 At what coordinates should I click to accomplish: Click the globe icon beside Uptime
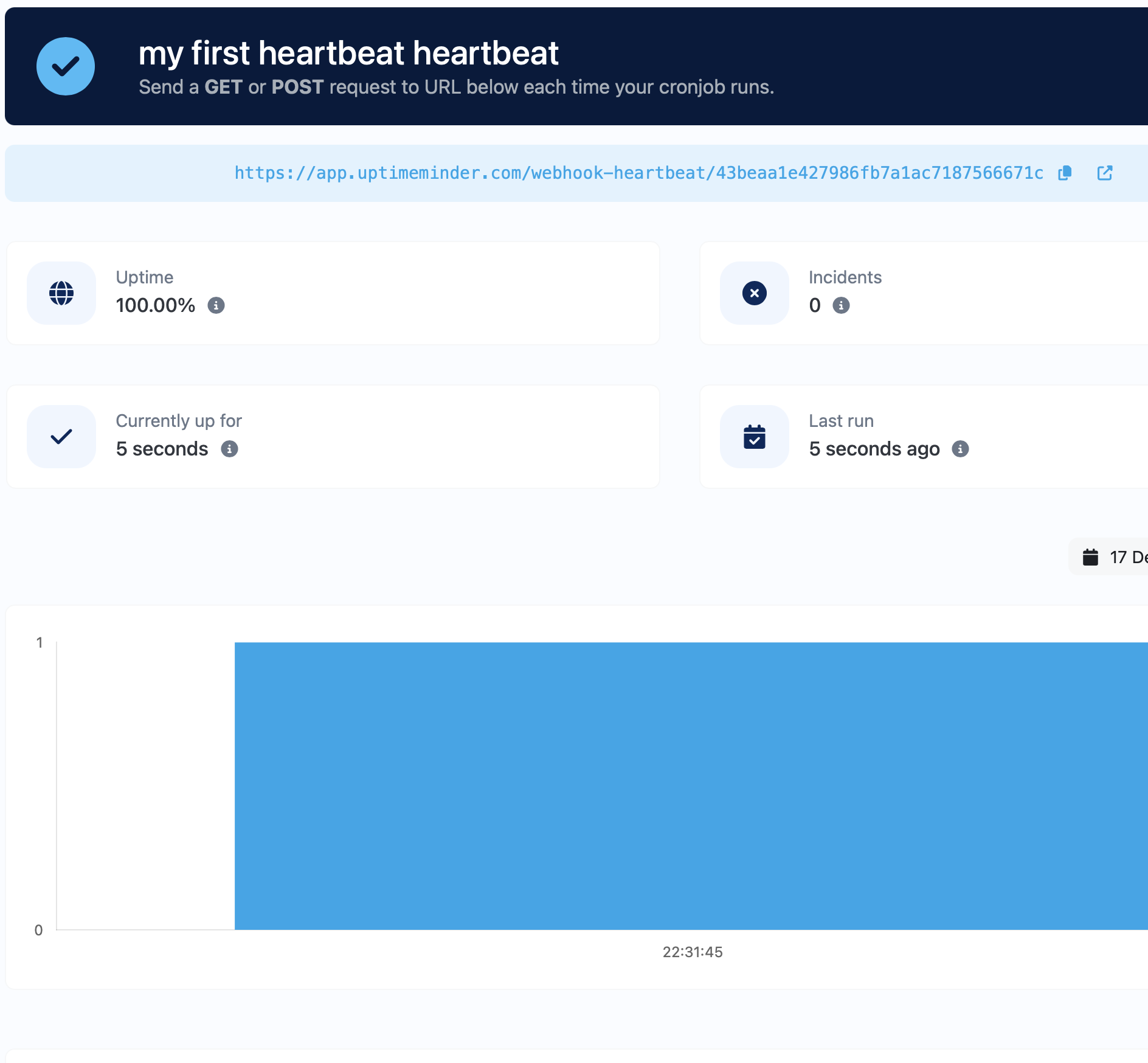pyautogui.click(x=61, y=293)
